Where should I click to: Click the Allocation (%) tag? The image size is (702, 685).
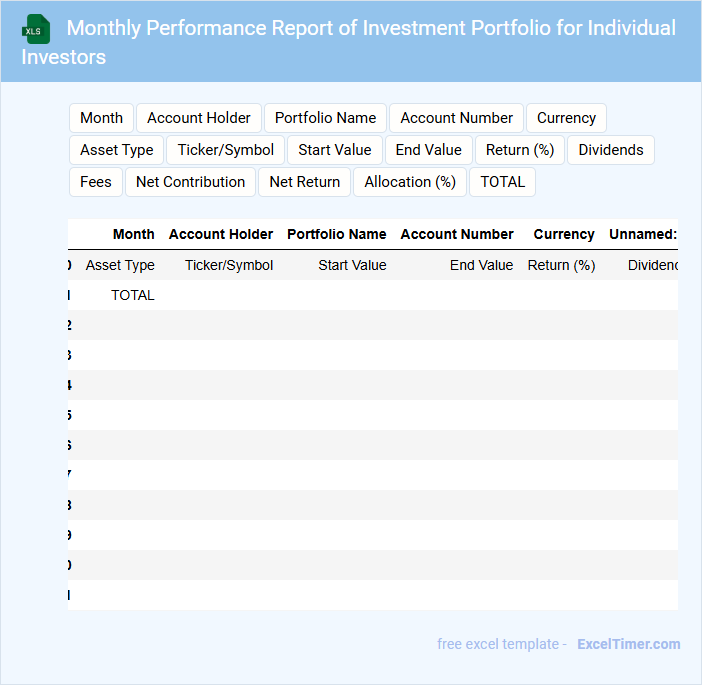coord(410,182)
